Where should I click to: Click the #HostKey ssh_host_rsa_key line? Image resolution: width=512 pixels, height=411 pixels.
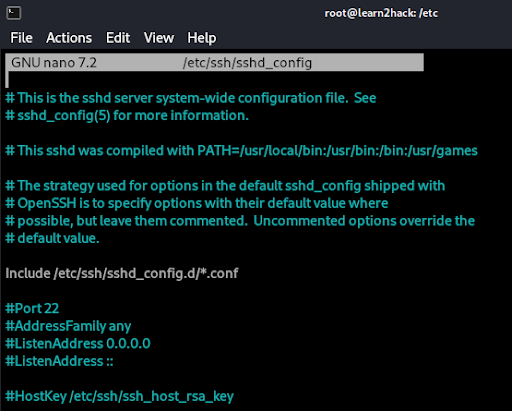[x=119, y=396]
